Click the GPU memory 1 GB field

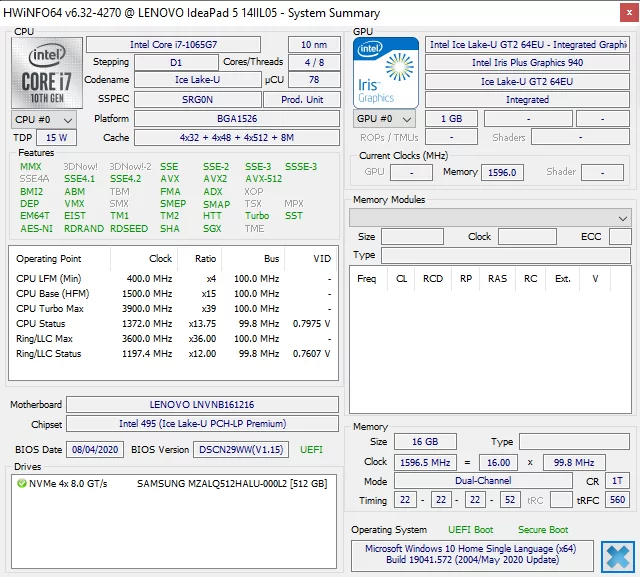point(451,119)
